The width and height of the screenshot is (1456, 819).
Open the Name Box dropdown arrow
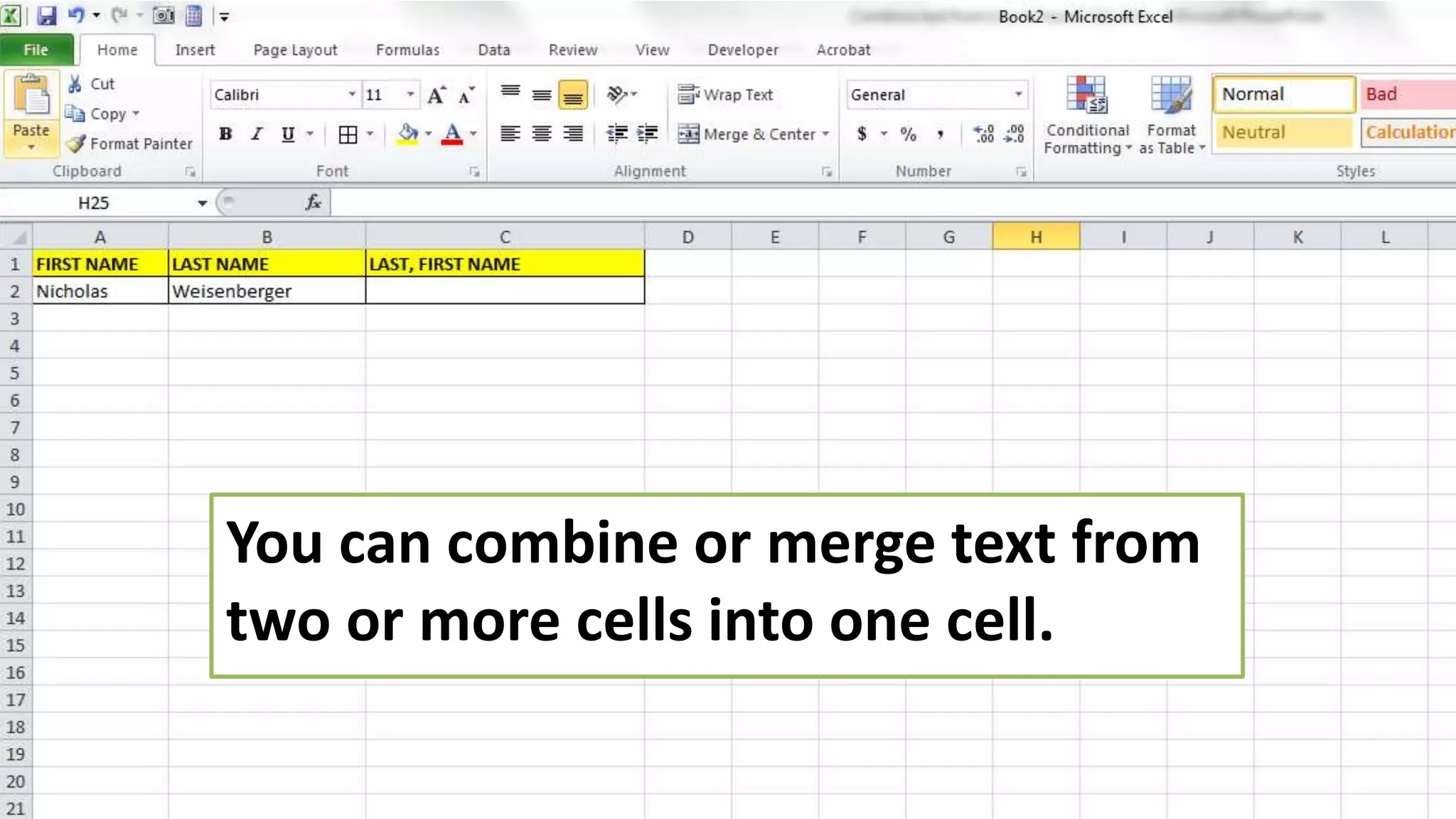pyautogui.click(x=202, y=203)
